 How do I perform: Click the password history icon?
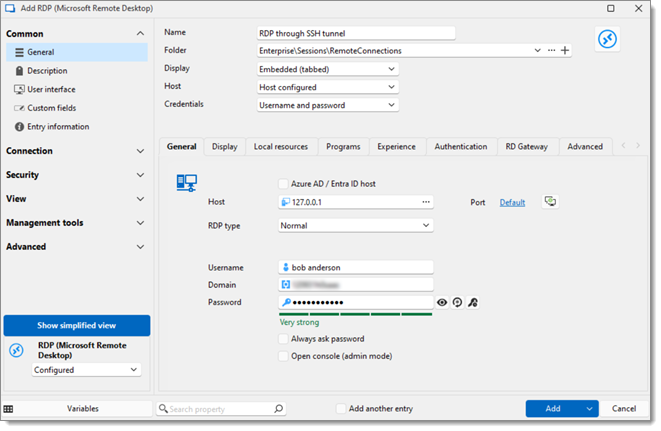click(457, 302)
